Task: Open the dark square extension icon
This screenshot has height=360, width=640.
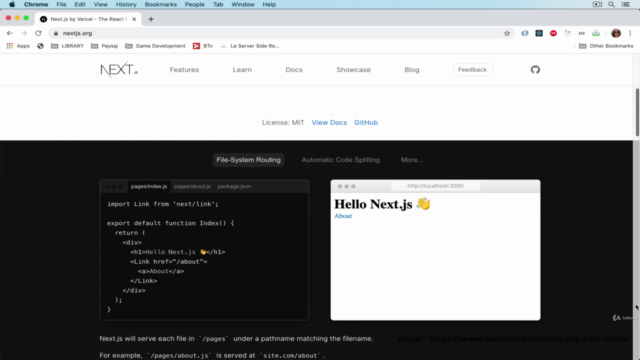Action: [x=539, y=33]
